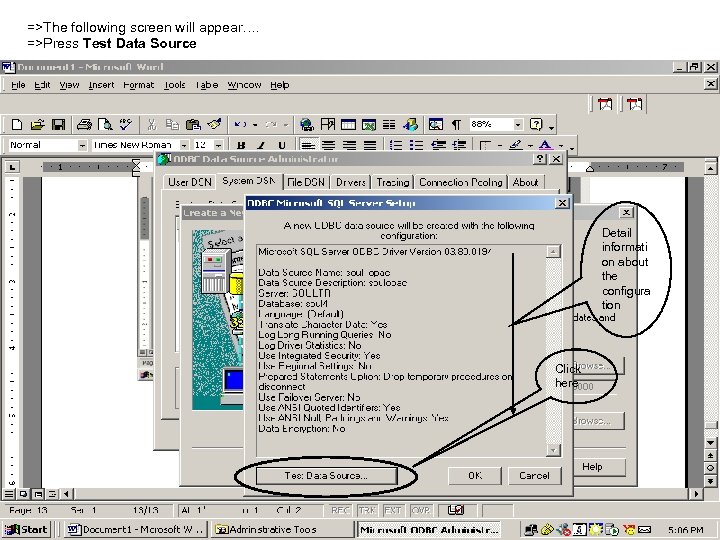Open the Format menu in Word
The height and width of the screenshot is (540, 720).
click(138, 85)
